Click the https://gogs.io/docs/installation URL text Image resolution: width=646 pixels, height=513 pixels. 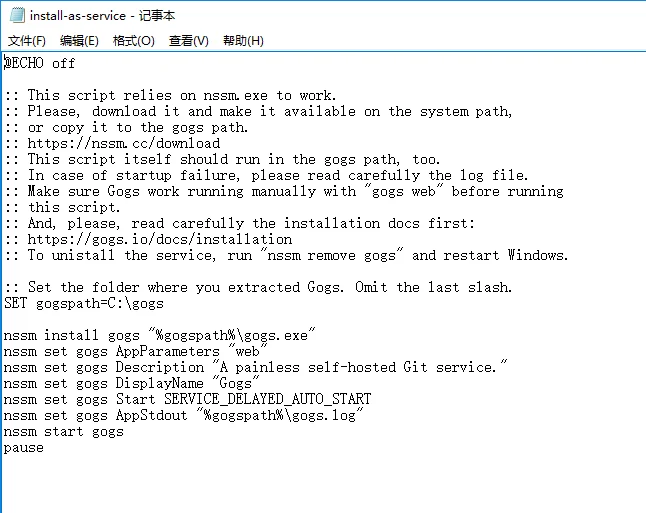[x=160, y=239]
